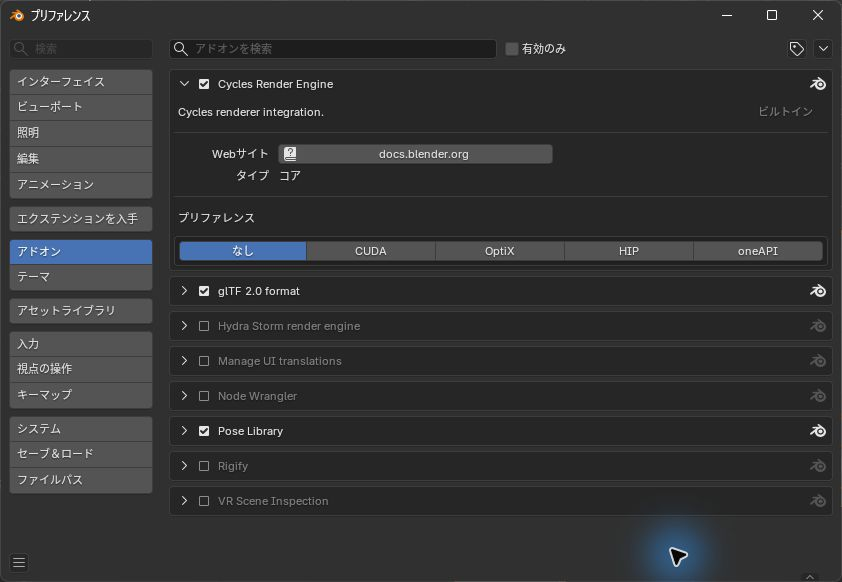
Task: Click the ビルトイン label
Action: tap(786, 112)
